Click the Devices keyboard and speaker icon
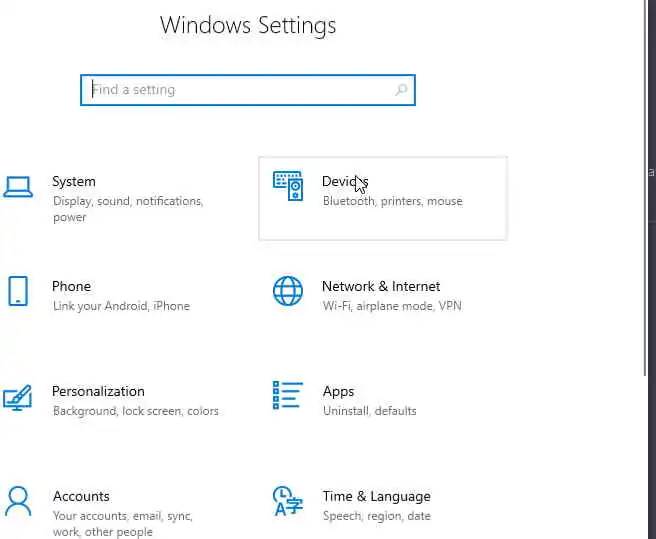Image resolution: width=656 pixels, height=539 pixels. click(288, 185)
